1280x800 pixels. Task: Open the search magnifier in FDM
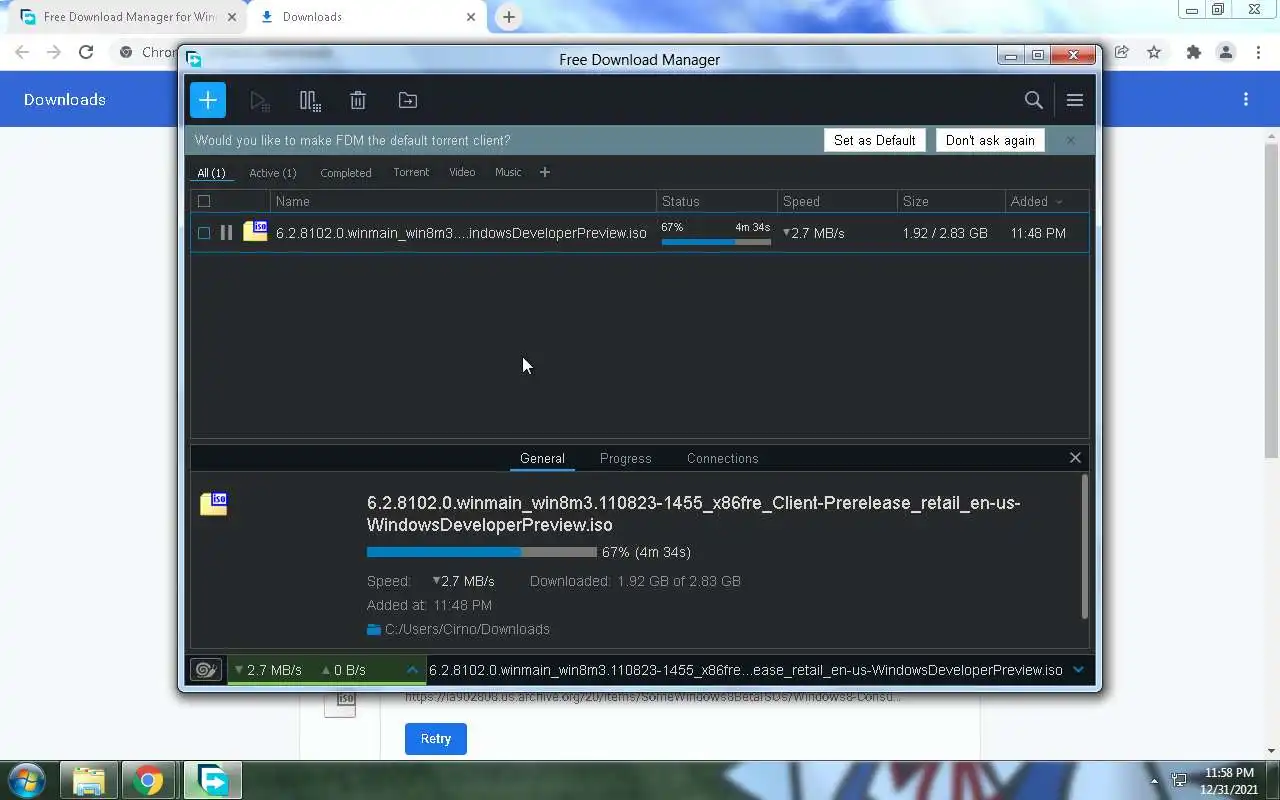[x=1034, y=100]
